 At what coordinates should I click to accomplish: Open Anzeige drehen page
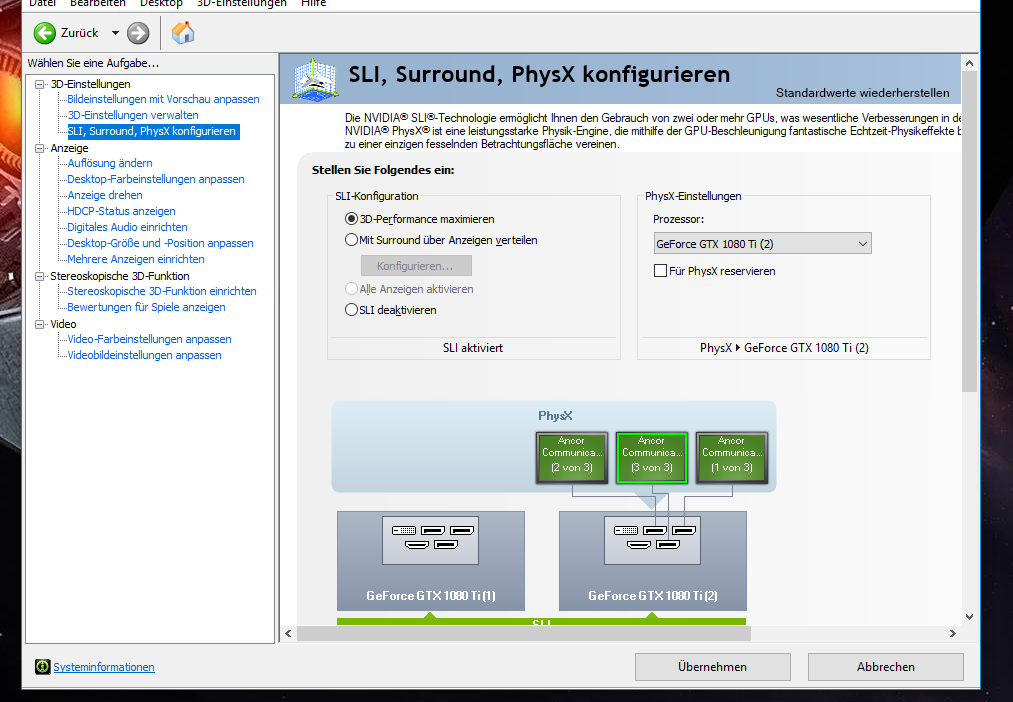[105, 195]
